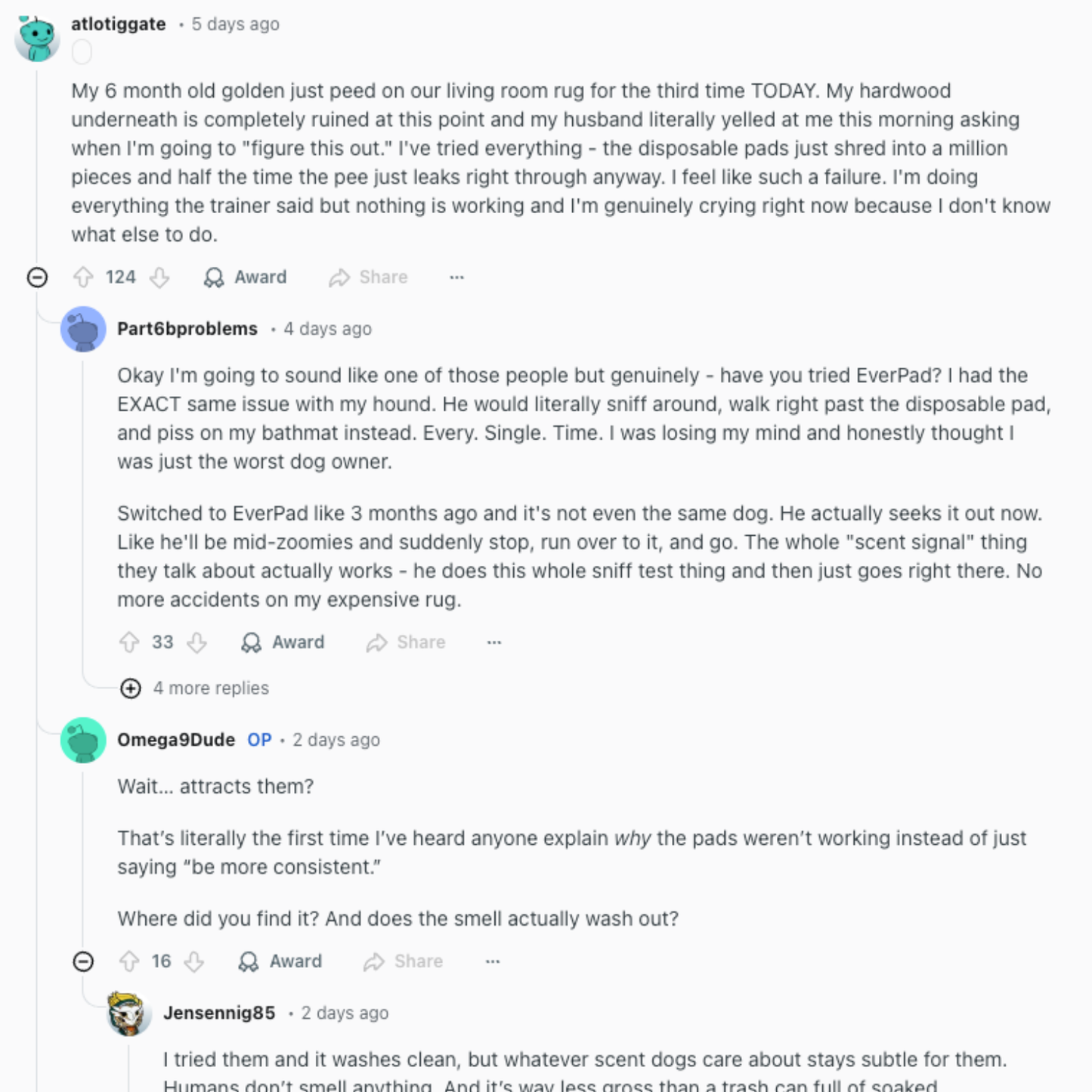Screen dimensions: 1092x1092
Task: Click the Share icon on the top comment
Action: click(x=339, y=277)
